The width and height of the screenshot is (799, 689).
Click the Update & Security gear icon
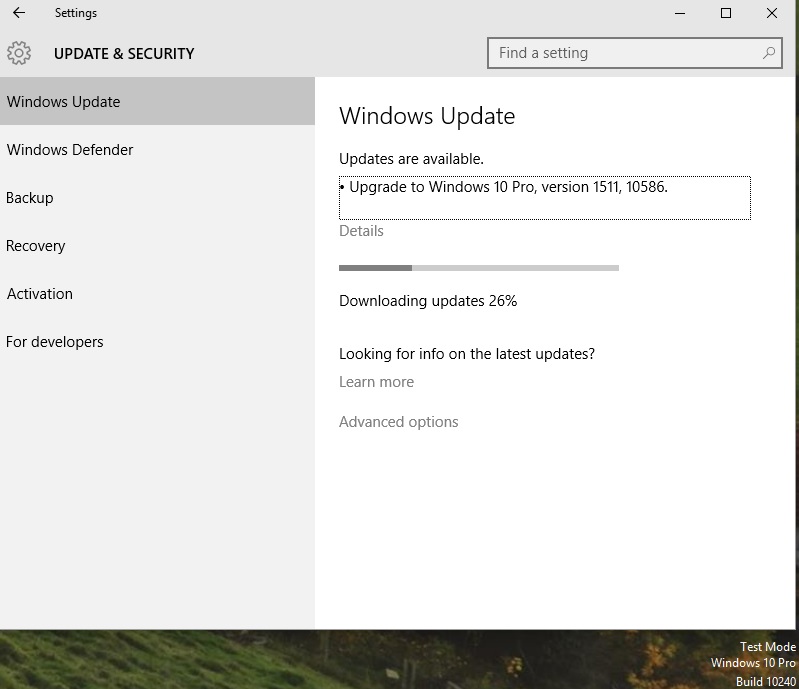tap(19, 53)
